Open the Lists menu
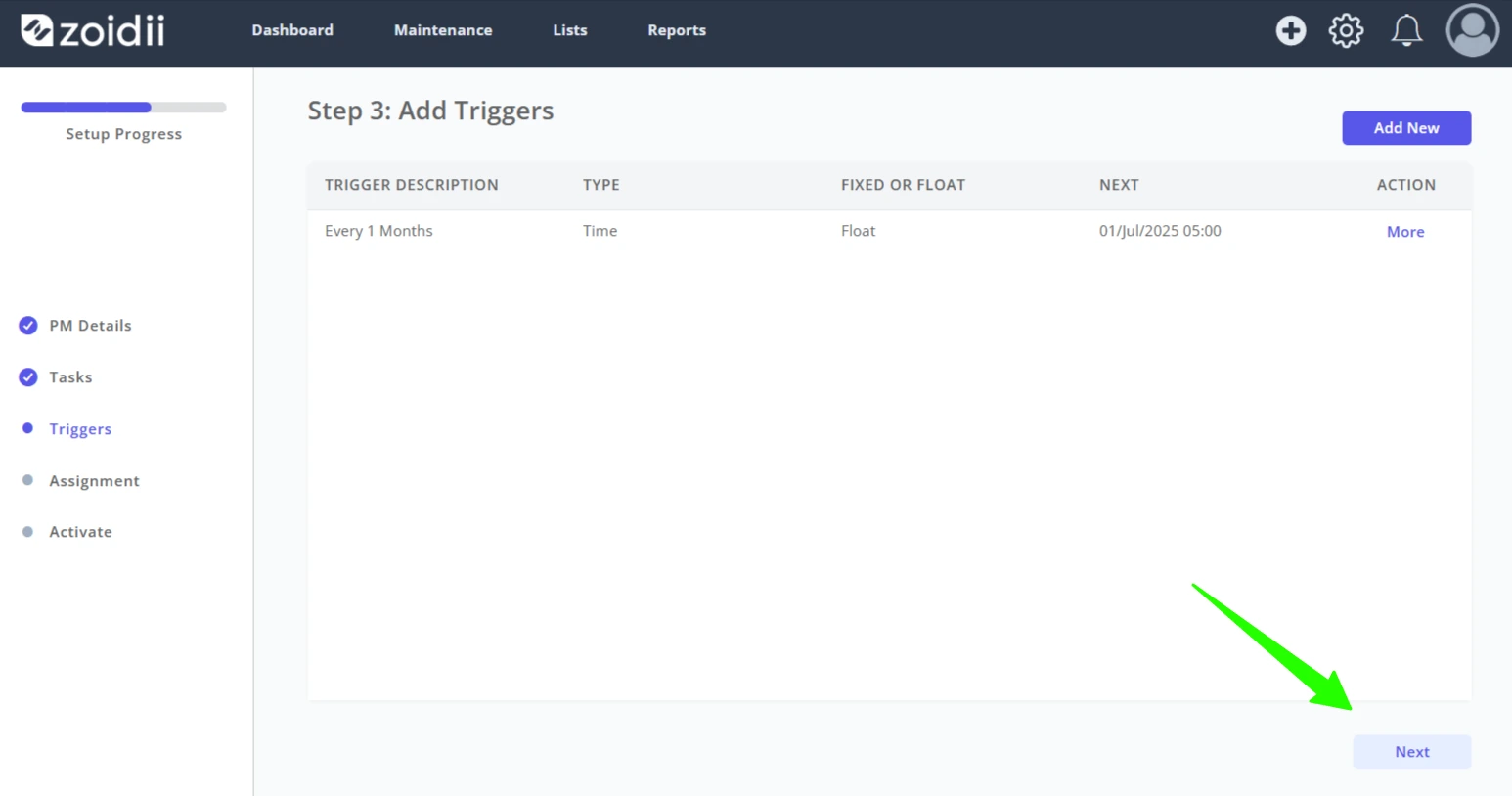This screenshot has height=796, width=1512. (570, 30)
